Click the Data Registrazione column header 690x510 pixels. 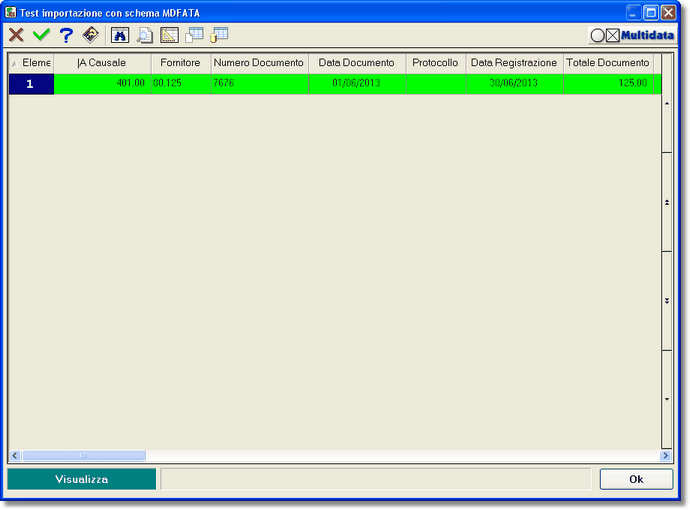514,63
